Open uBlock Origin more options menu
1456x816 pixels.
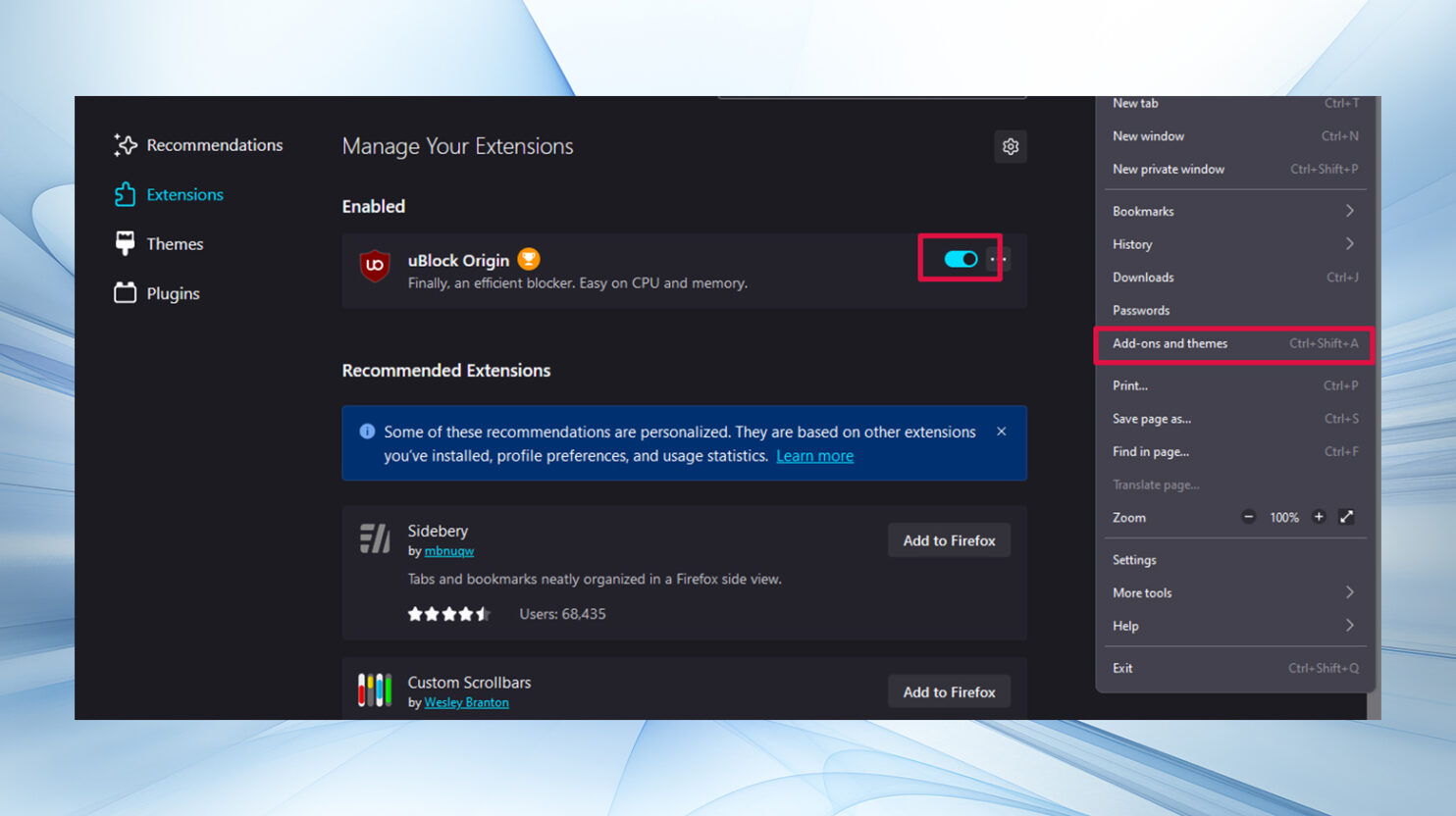(999, 259)
